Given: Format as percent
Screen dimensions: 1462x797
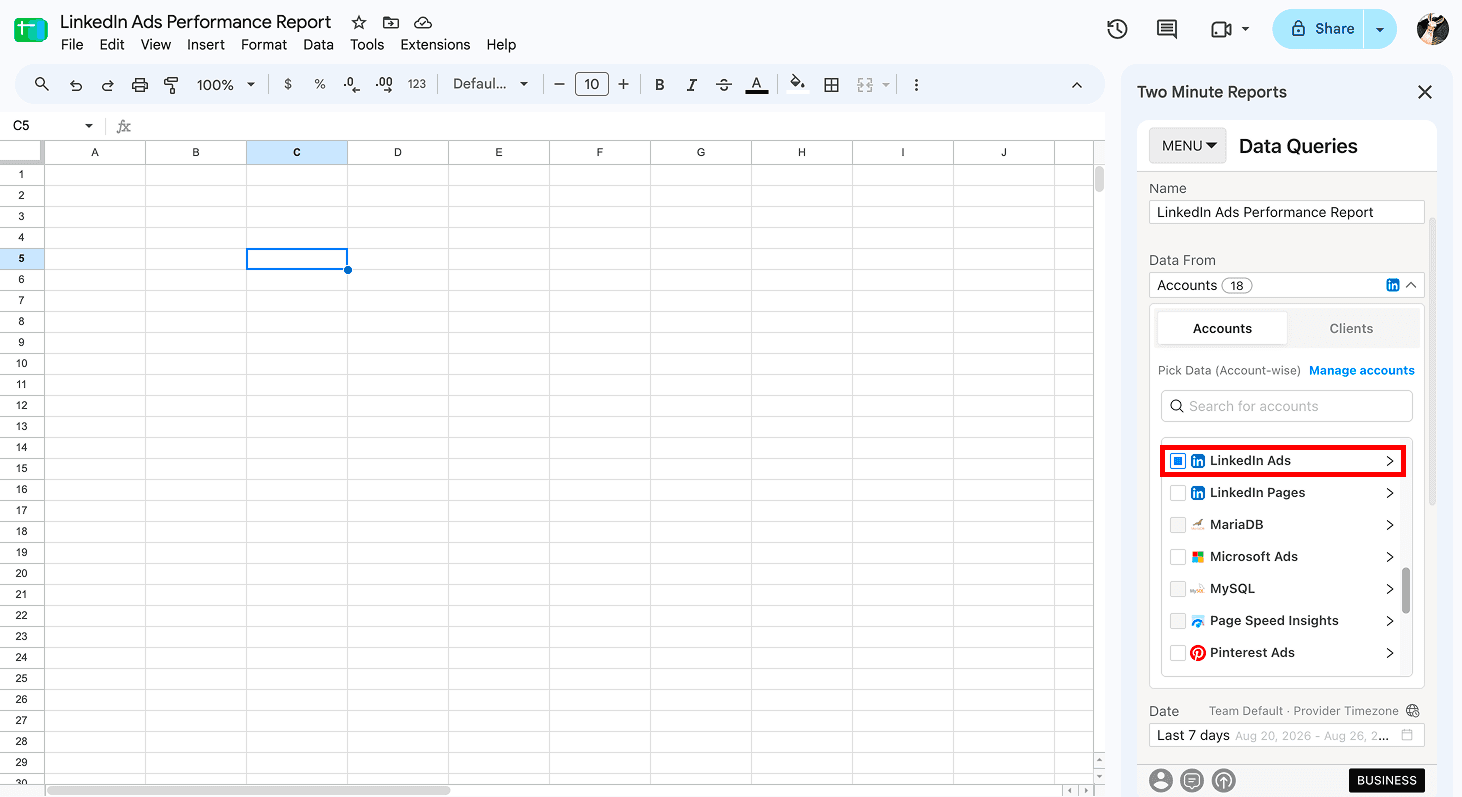Looking at the screenshot, I should pyautogui.click(x=320, y=85).
